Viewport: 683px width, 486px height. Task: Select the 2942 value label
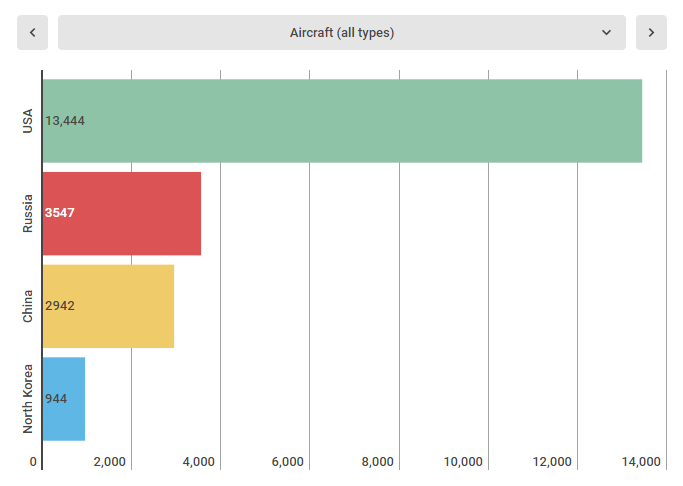60,306
